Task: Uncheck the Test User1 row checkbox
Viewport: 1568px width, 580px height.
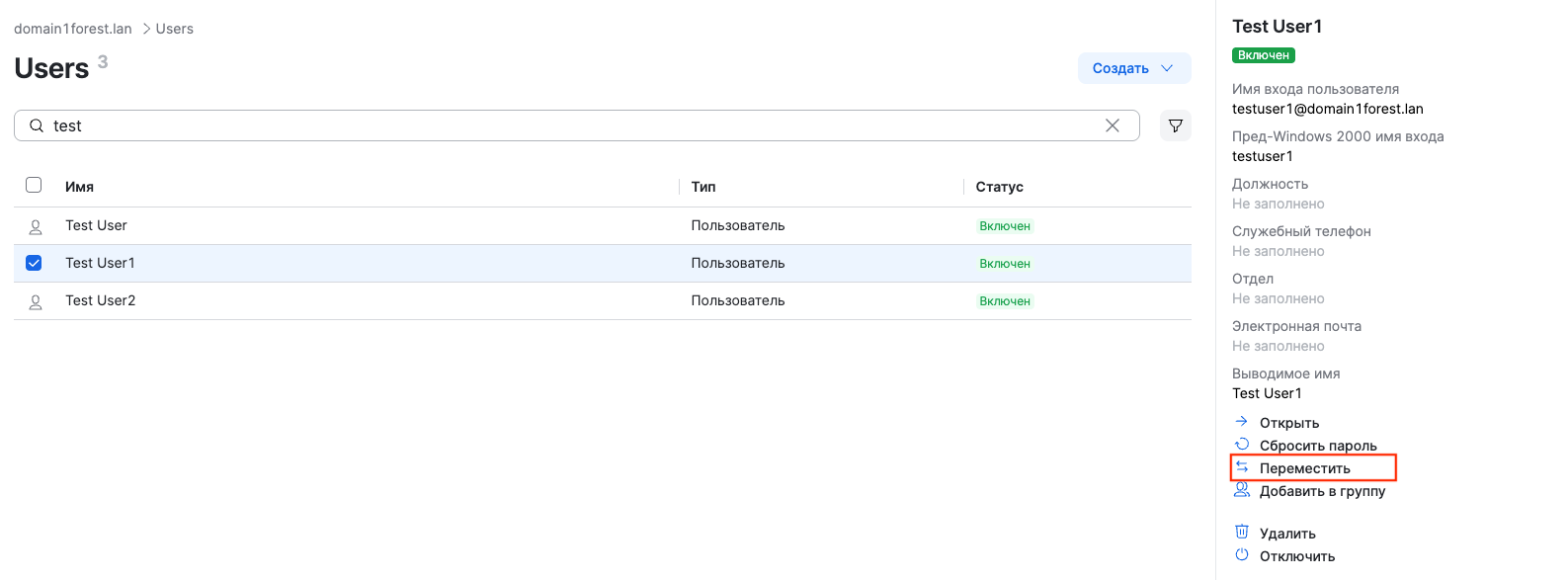Action: [x=34, y=263]
